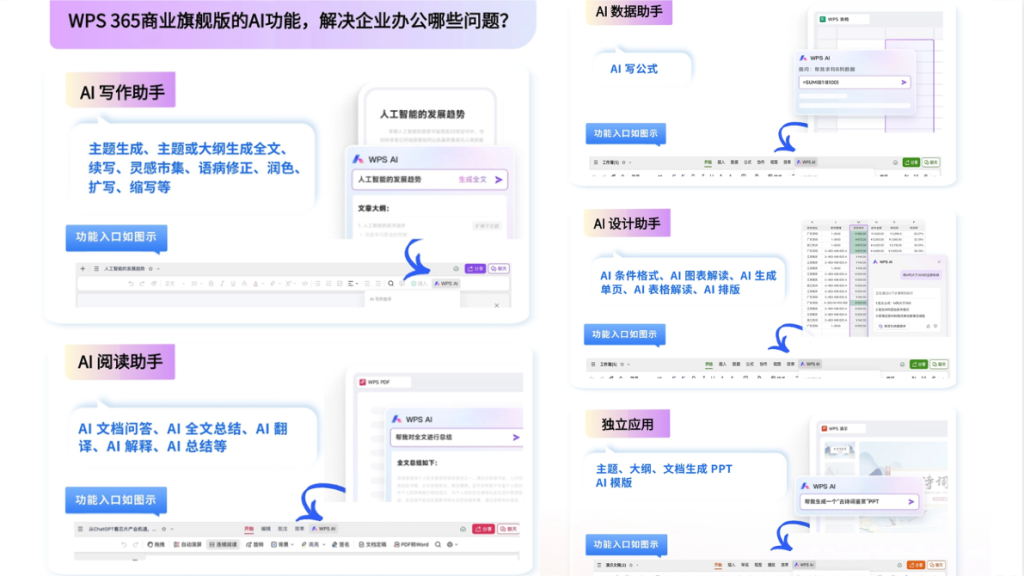1024x576 pixels.
Task: Click the bullet list icon in writer toolbar
Action: (x=317, y=283)
